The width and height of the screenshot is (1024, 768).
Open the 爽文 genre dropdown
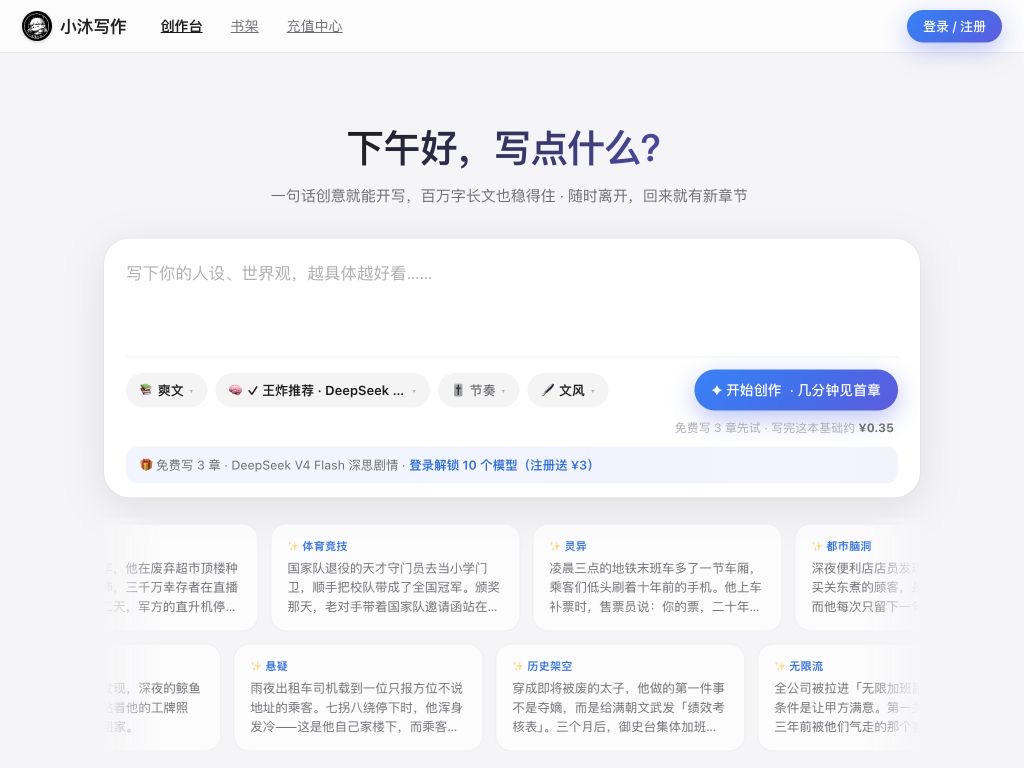tap(167, 390)
